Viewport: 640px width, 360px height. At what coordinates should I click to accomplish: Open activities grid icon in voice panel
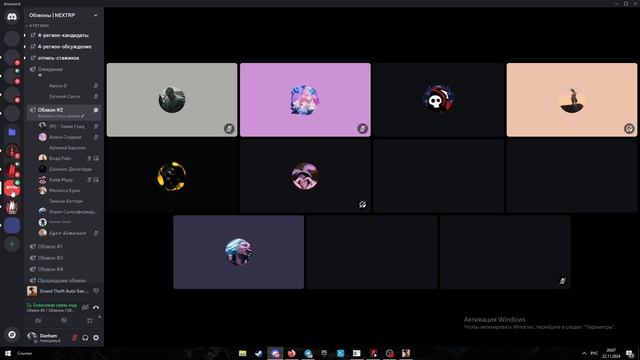89,321
